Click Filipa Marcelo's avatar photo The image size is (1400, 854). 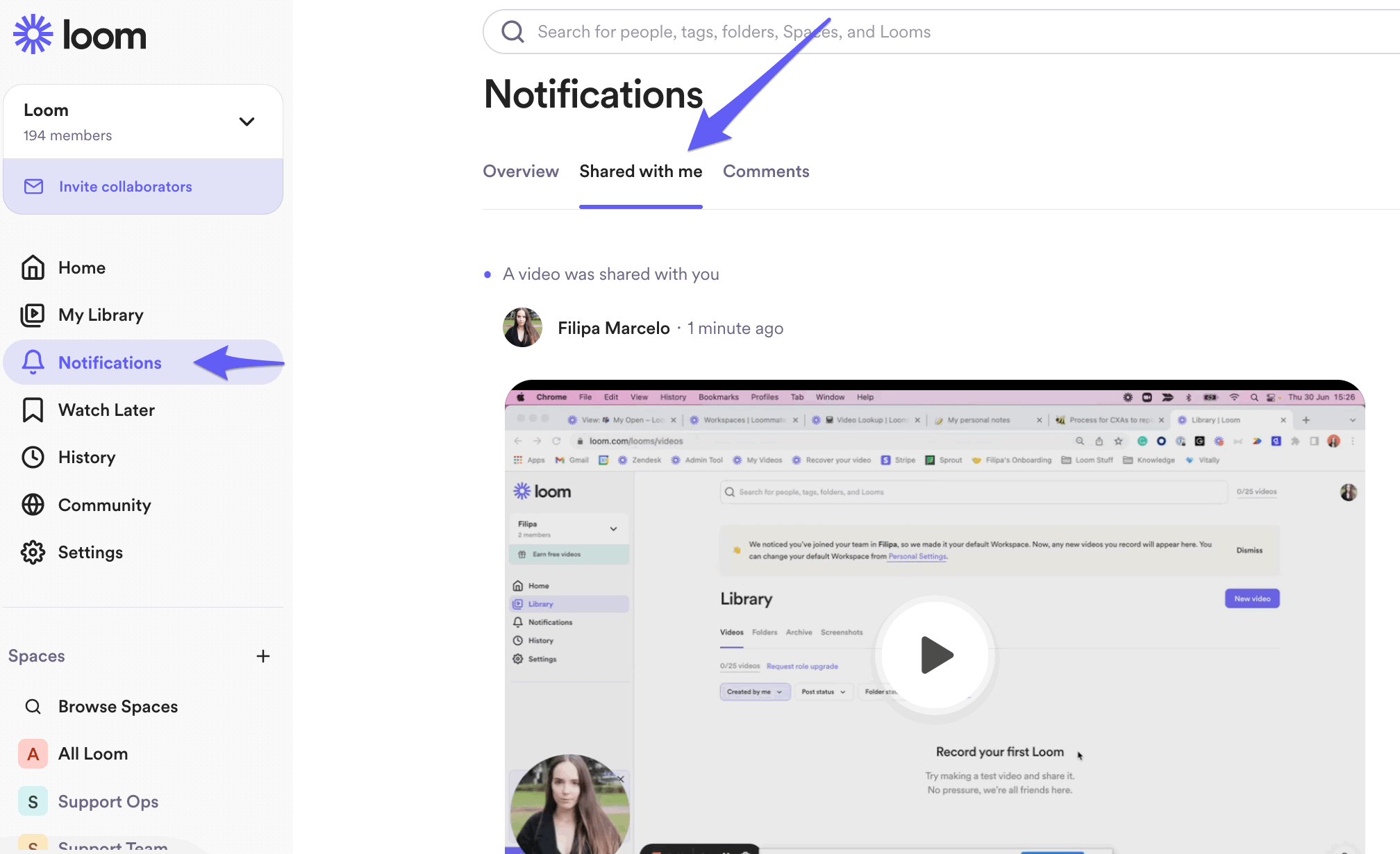522,328
